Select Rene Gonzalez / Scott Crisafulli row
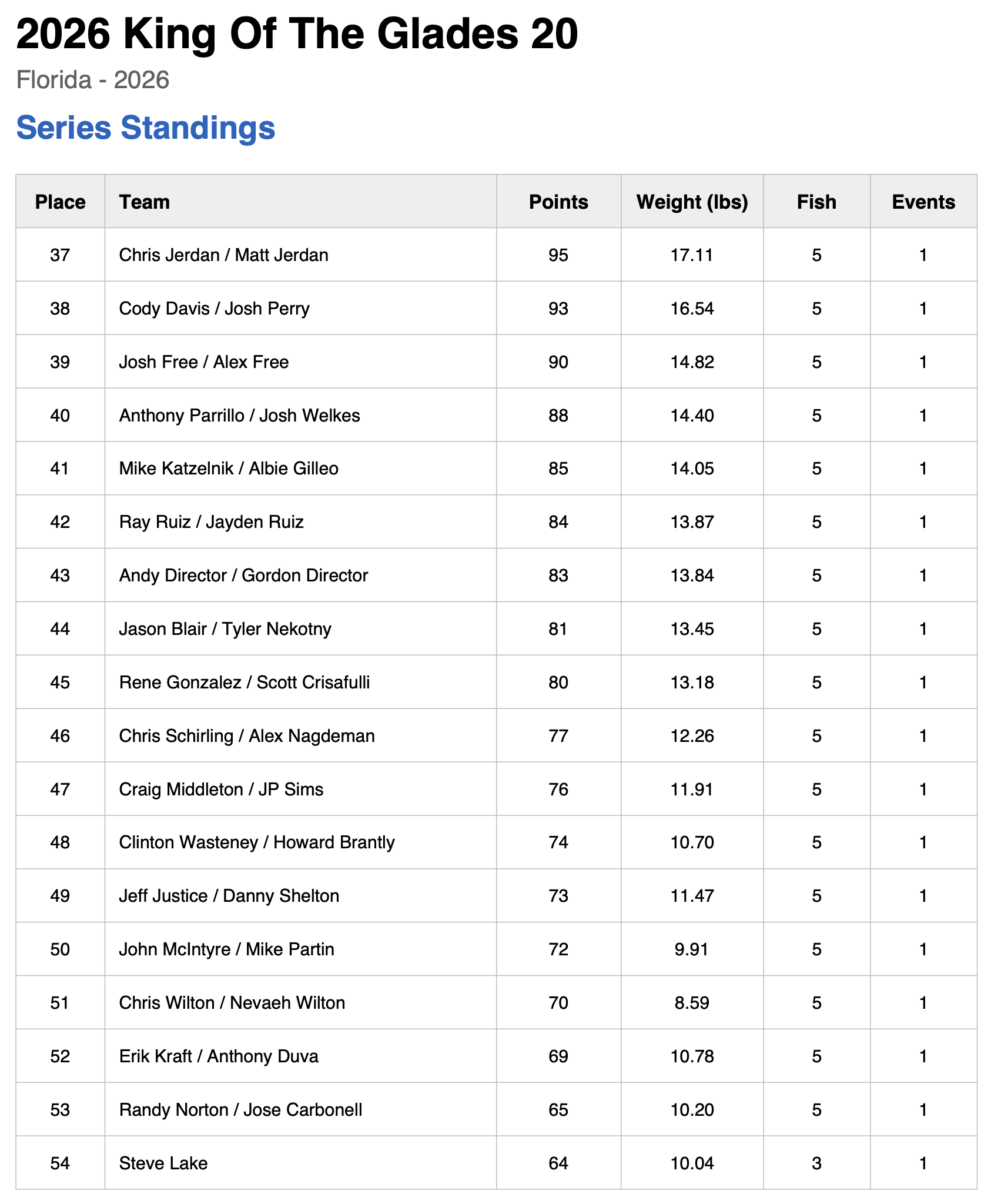This screenshot has width=991, height=1204. pos(245,683)
